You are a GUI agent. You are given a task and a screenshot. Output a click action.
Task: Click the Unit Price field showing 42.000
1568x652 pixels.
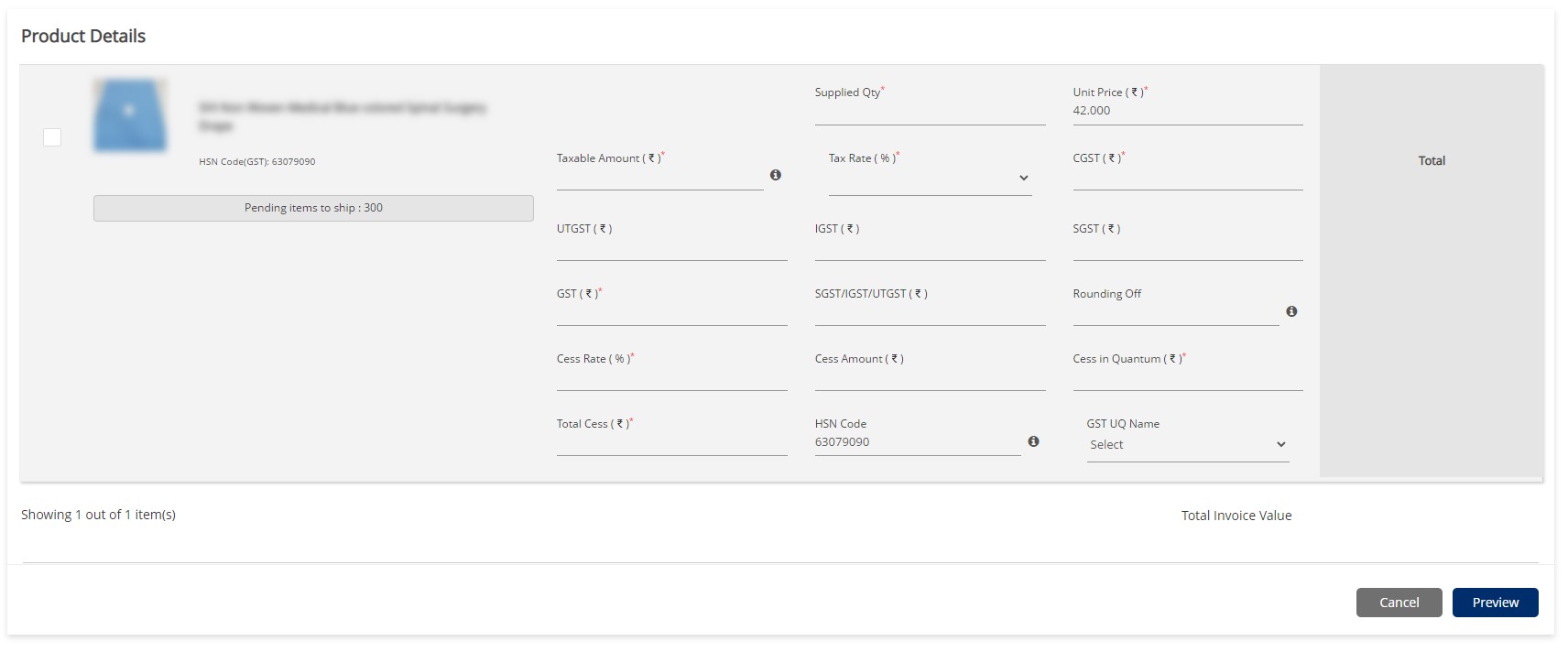pos(1187,111)
